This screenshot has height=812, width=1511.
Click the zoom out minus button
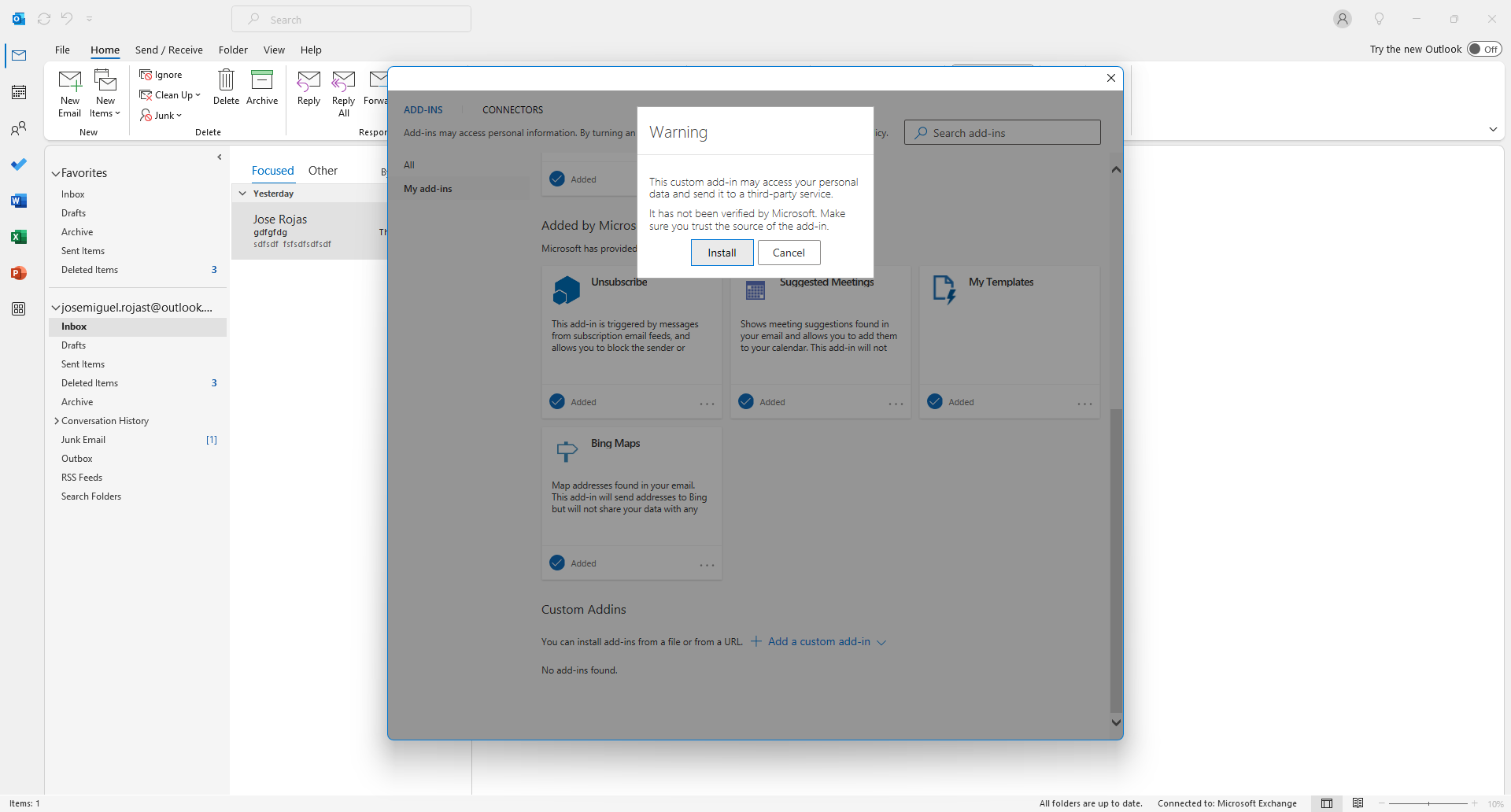pos(1381,803)
